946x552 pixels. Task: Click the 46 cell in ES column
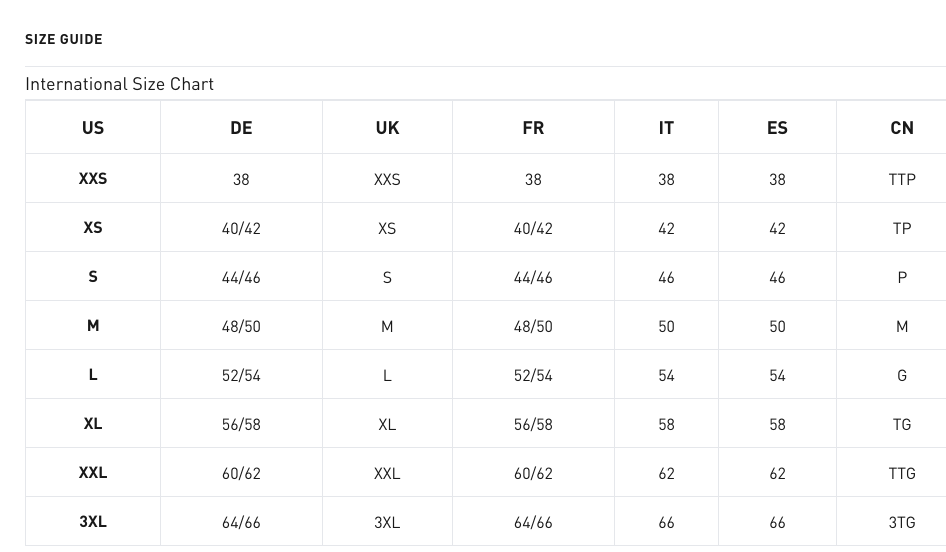777,278
